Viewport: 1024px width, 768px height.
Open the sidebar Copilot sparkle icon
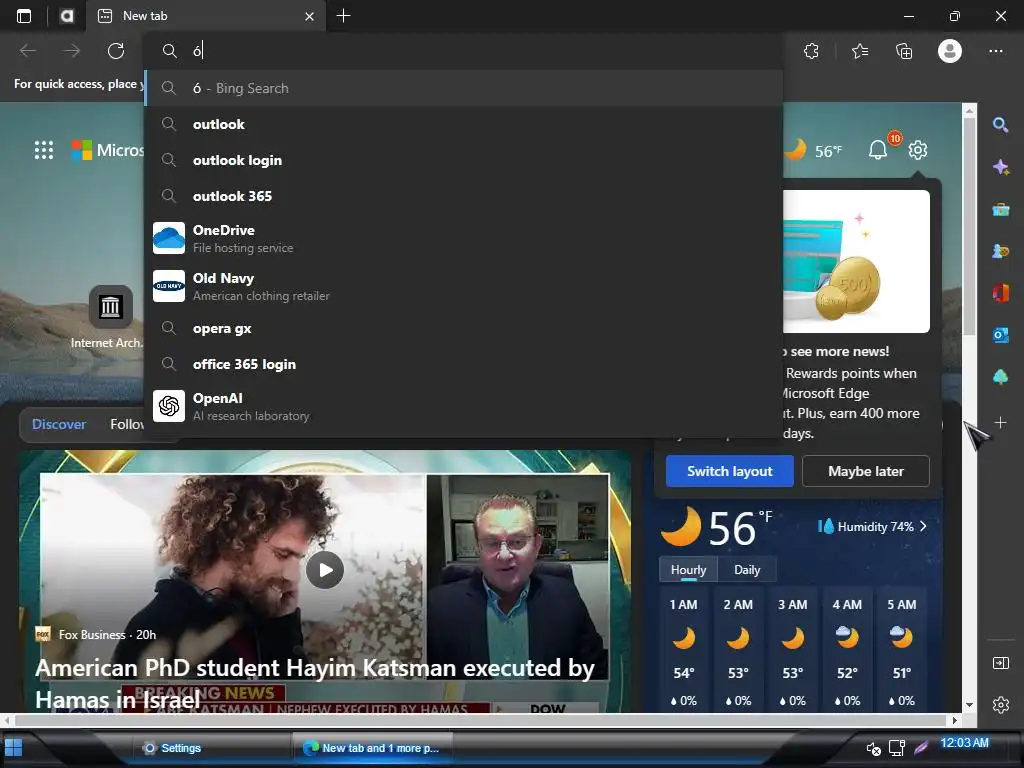click(1000, 167)
